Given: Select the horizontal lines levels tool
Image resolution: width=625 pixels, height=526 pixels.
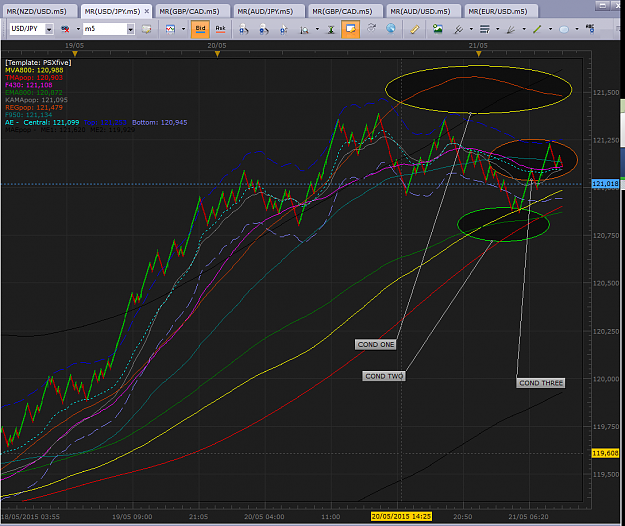Looking at the screenshot, I should (x=484, y=29).
